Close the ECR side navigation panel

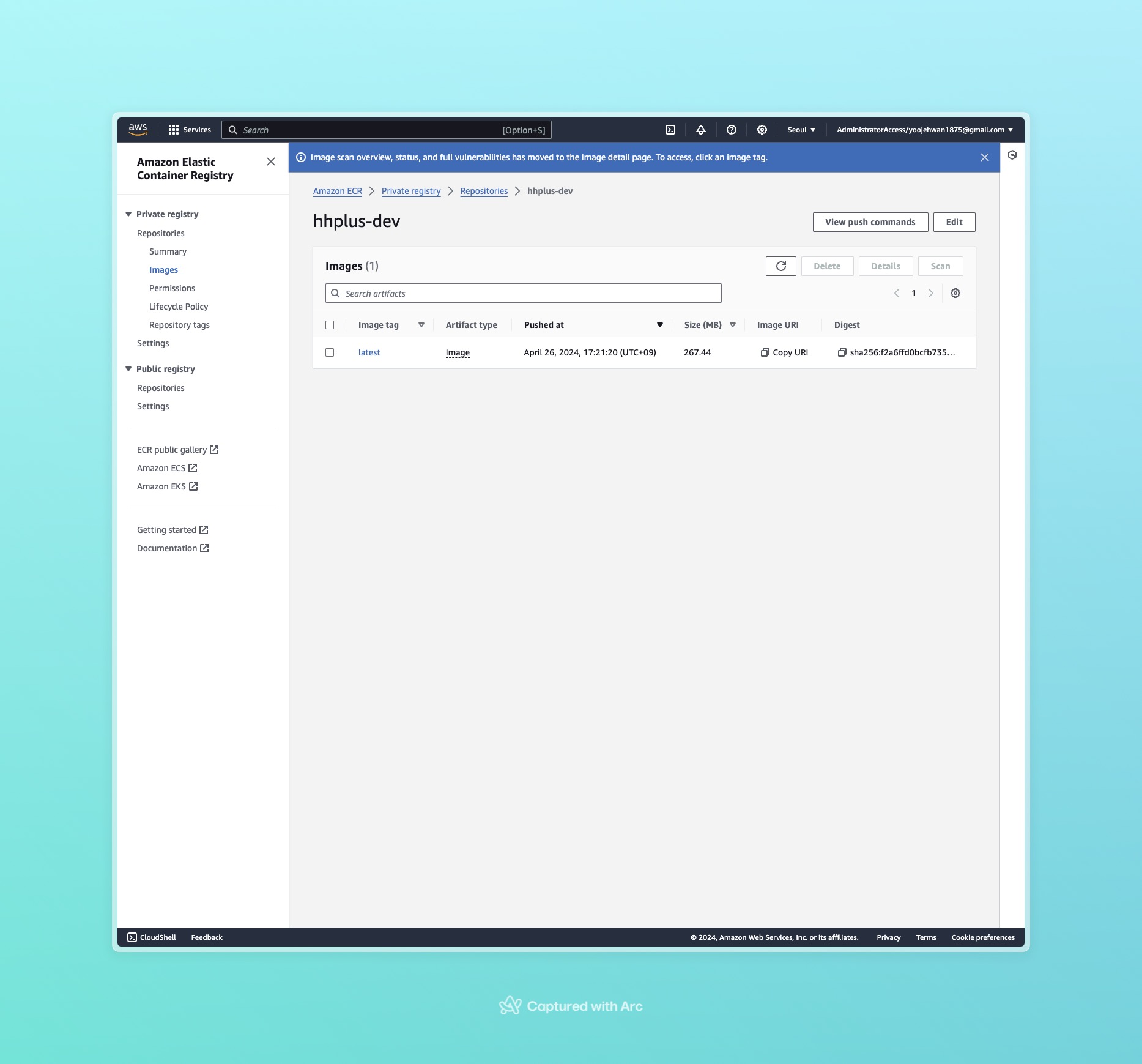[x=271, y=162]
